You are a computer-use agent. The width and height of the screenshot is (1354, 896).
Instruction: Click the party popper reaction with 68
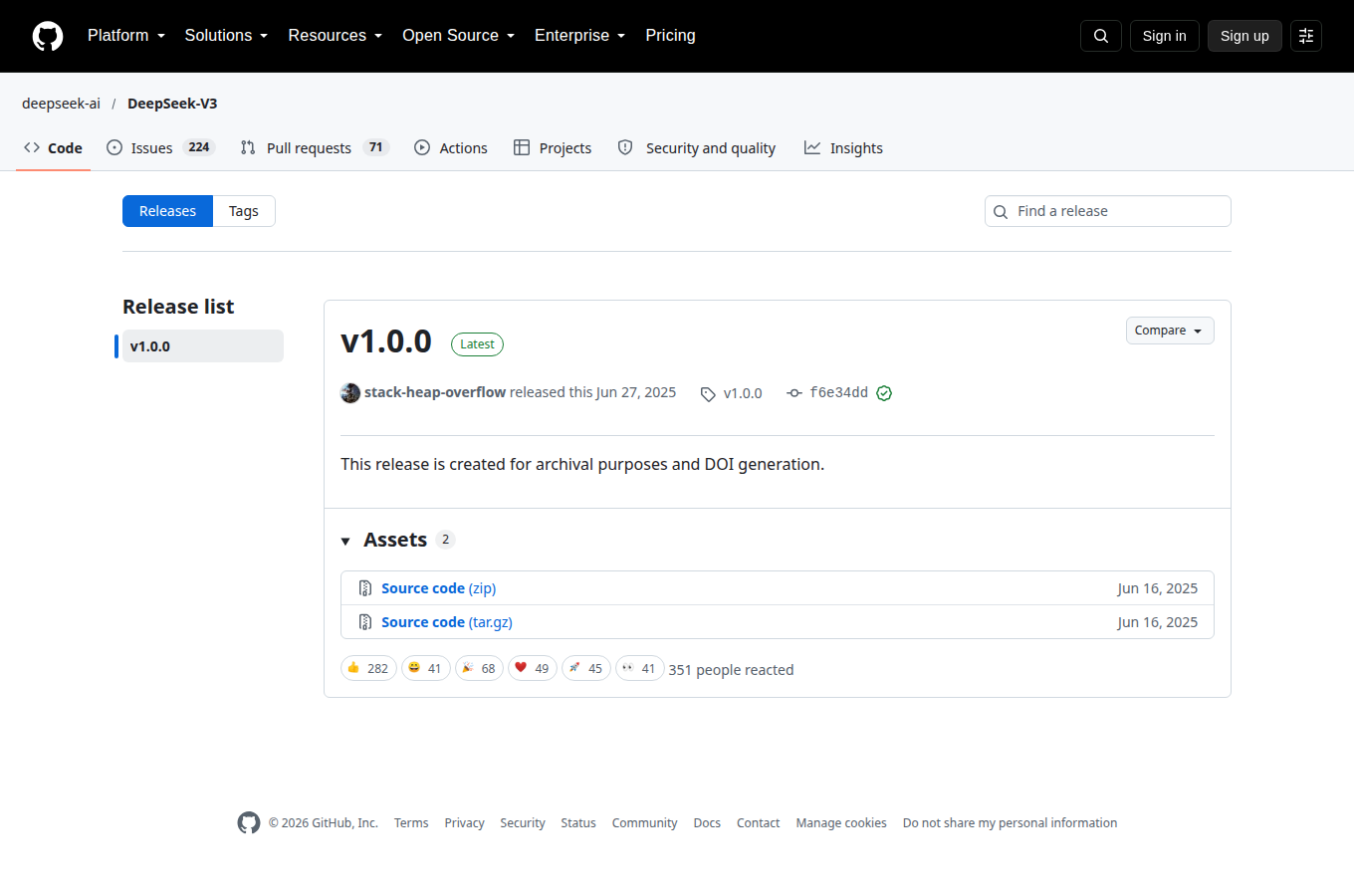point(479,668)
